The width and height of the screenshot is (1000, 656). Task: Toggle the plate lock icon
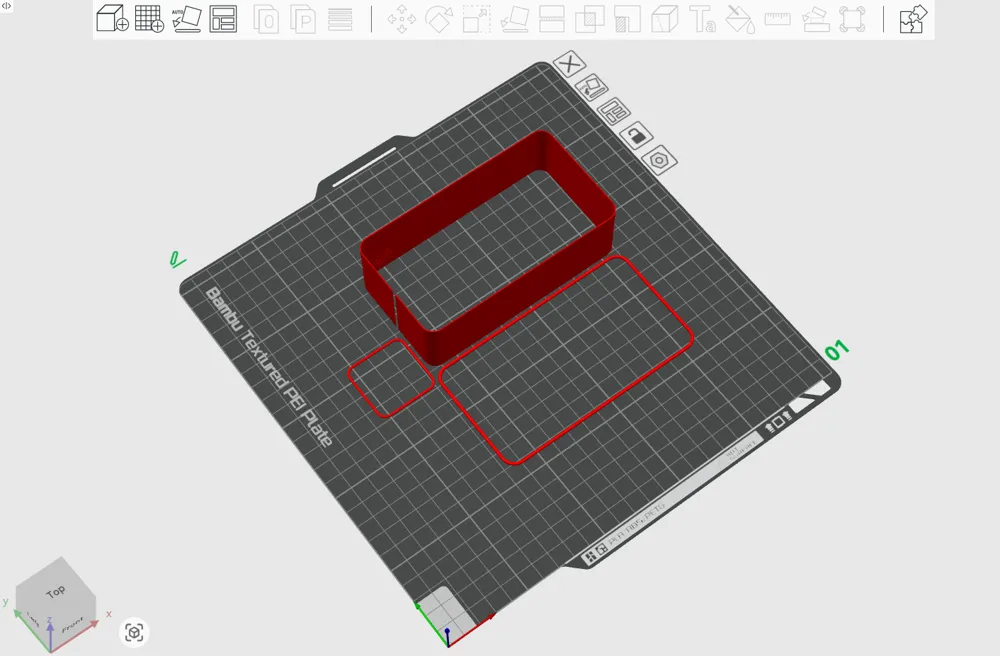pyautogui.click(x=636, y=135)
